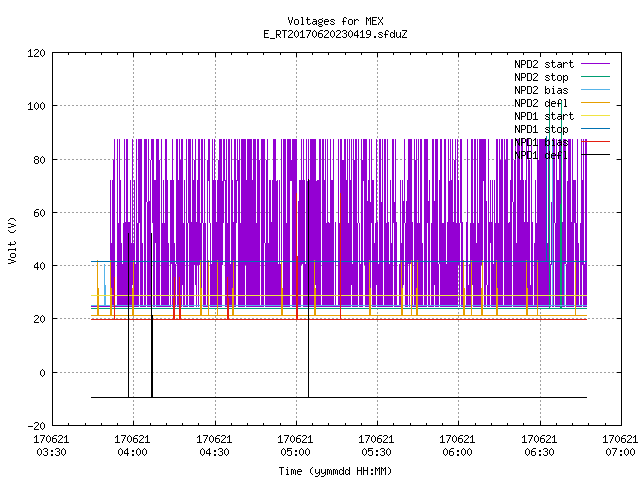Image resolution: width=640 pixels, height=480 pixels.
Task: Click the x-axis tick label 06:00
Action: [457, 453]
